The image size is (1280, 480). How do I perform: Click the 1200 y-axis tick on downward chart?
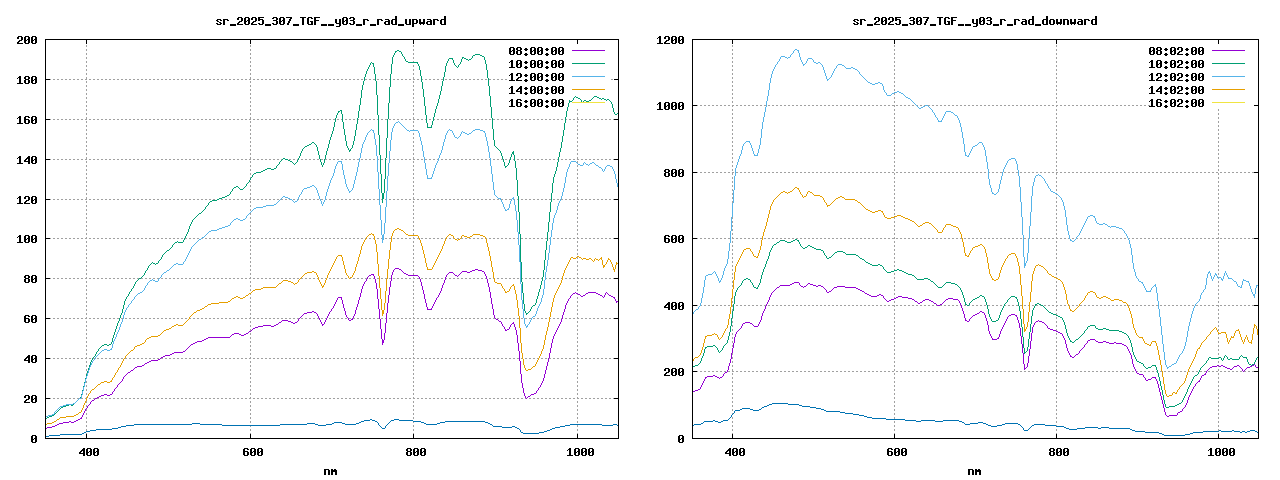(670, 40)
